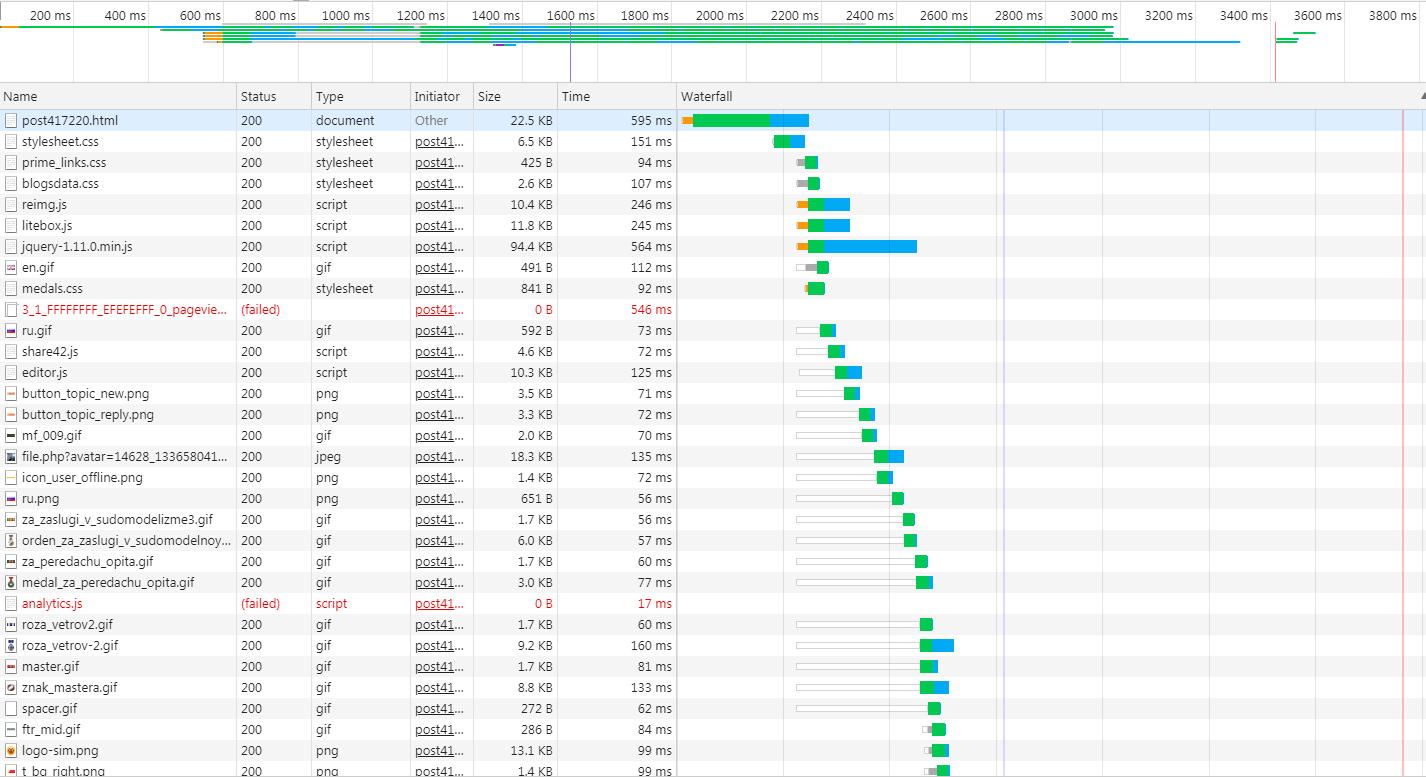This screenshot has width=1426, height=777.
Task: Select the icon_user_offline.png request row
Action: tap(713, 477)
